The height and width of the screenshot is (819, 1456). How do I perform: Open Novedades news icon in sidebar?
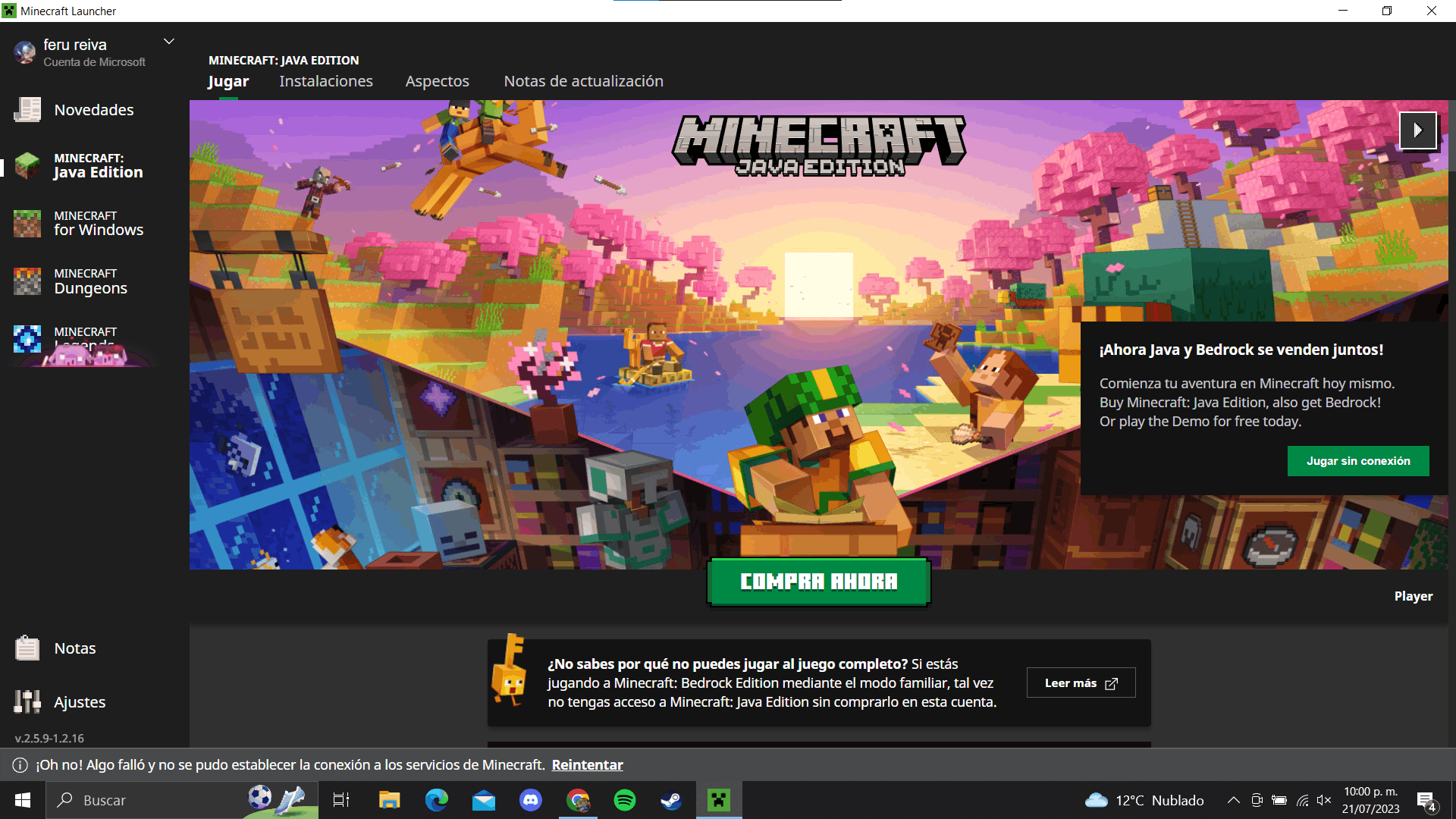pos(27,110)
